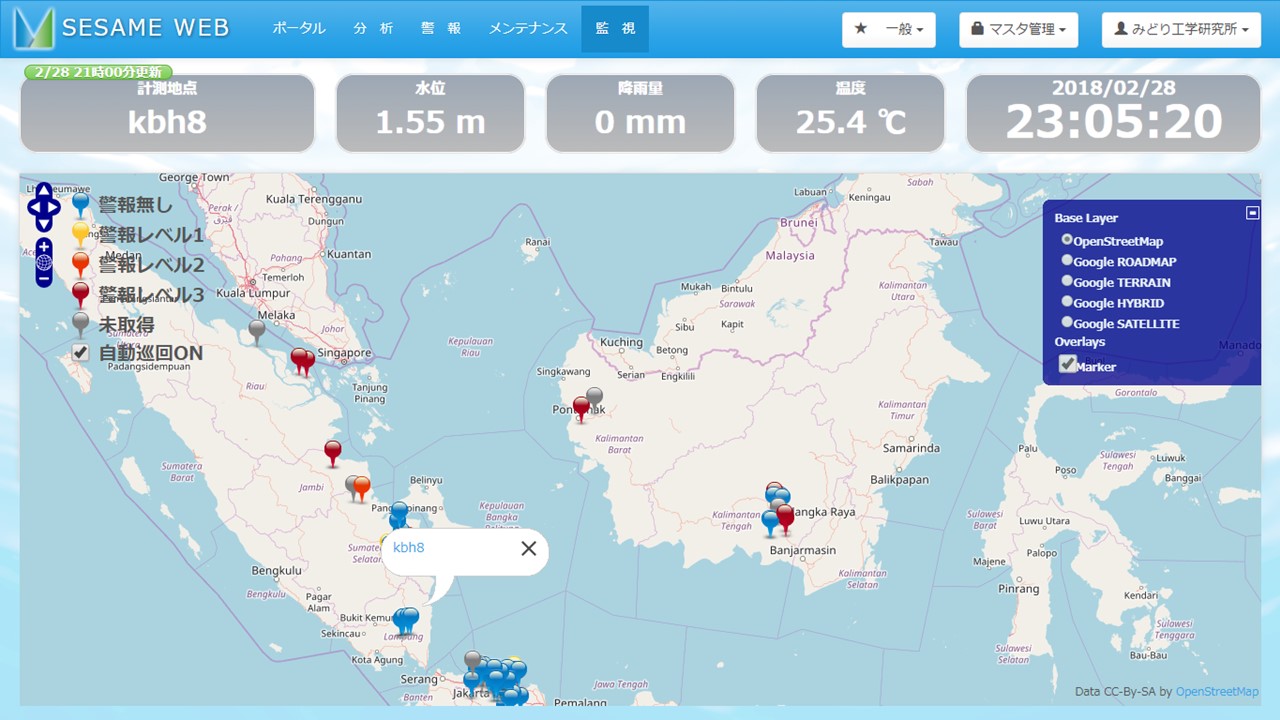Select Google ROADMAP base layer

(1067, 261)
